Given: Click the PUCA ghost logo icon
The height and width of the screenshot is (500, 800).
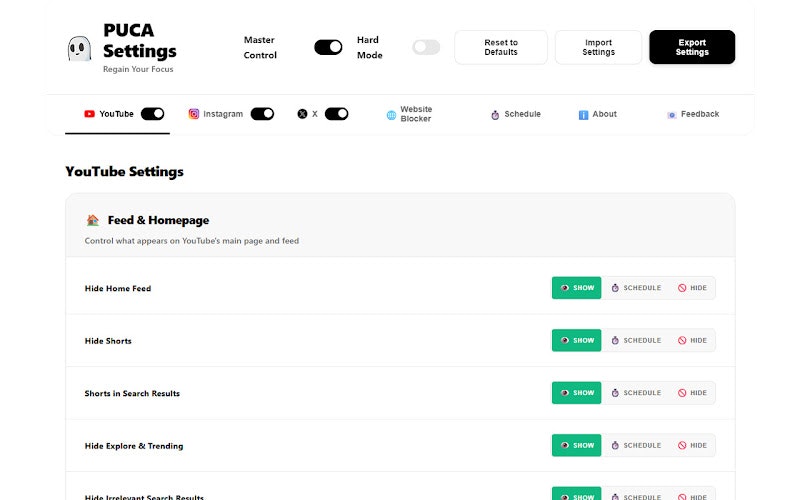Looking at the screenshot, I should pyautogui.click(x=79, y=49).
